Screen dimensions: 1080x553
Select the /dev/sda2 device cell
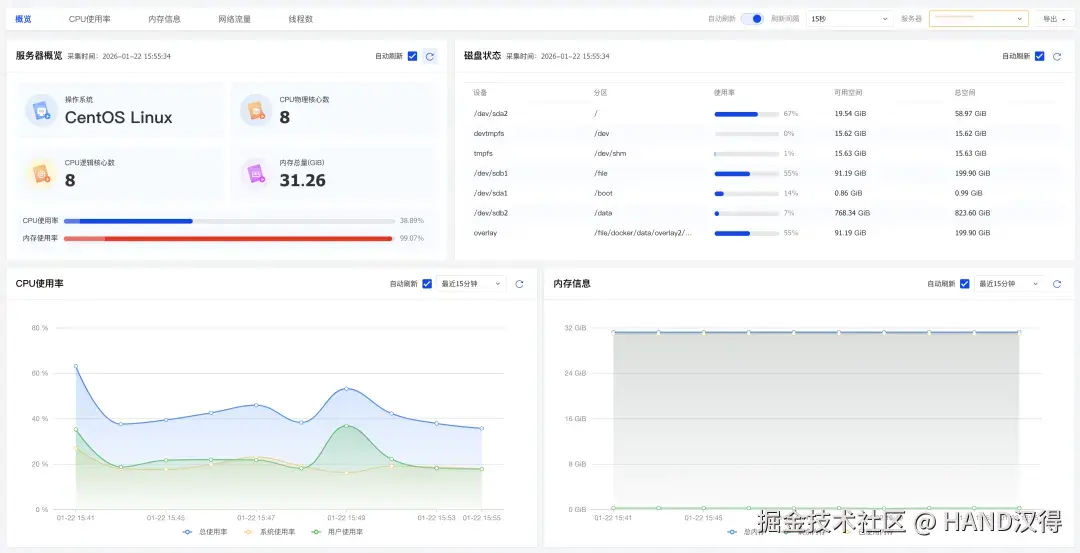click(490, 114)
